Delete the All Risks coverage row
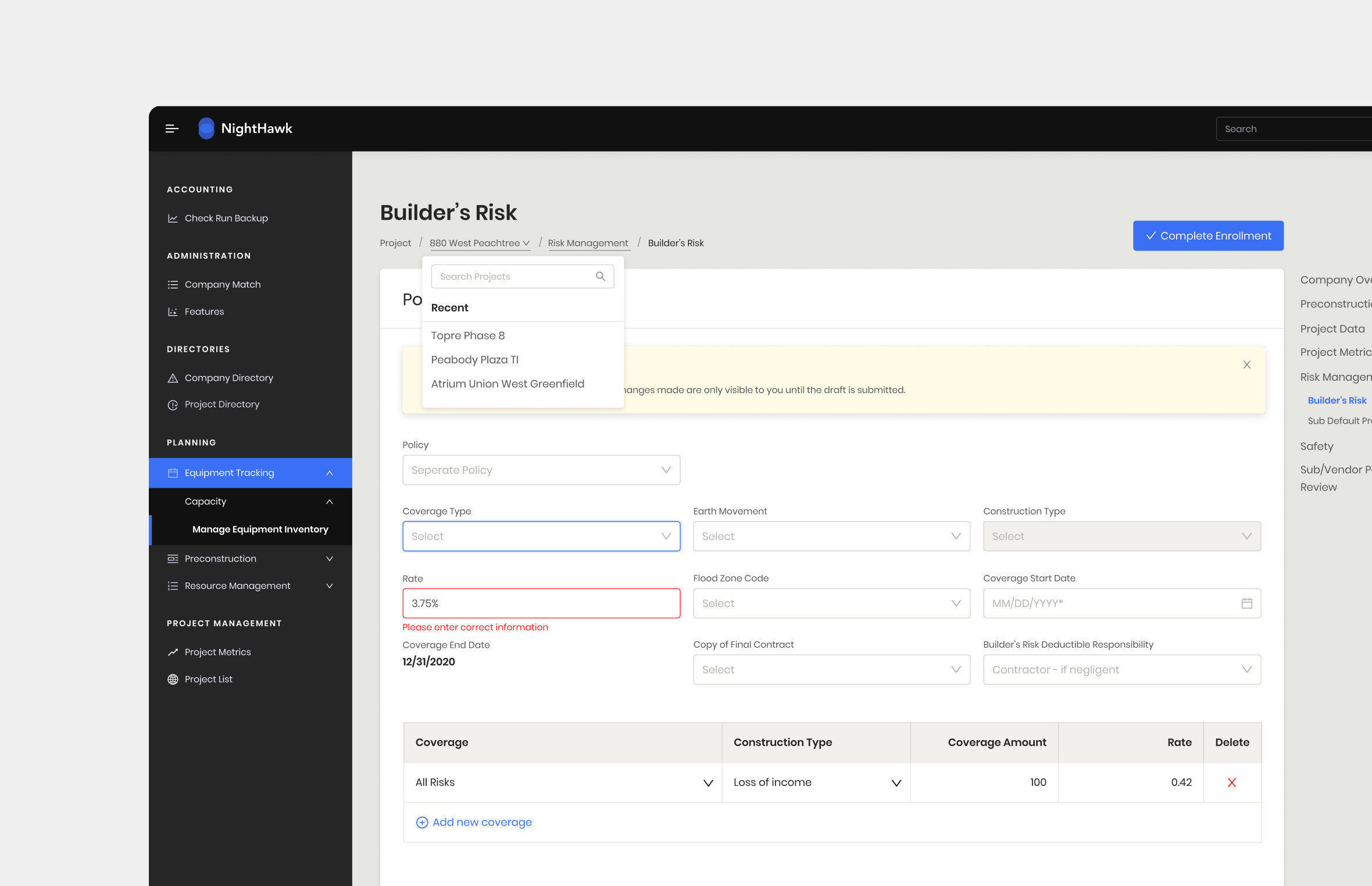The width and height of the screenshot is (1372, 886). [x=1231, y=783]
